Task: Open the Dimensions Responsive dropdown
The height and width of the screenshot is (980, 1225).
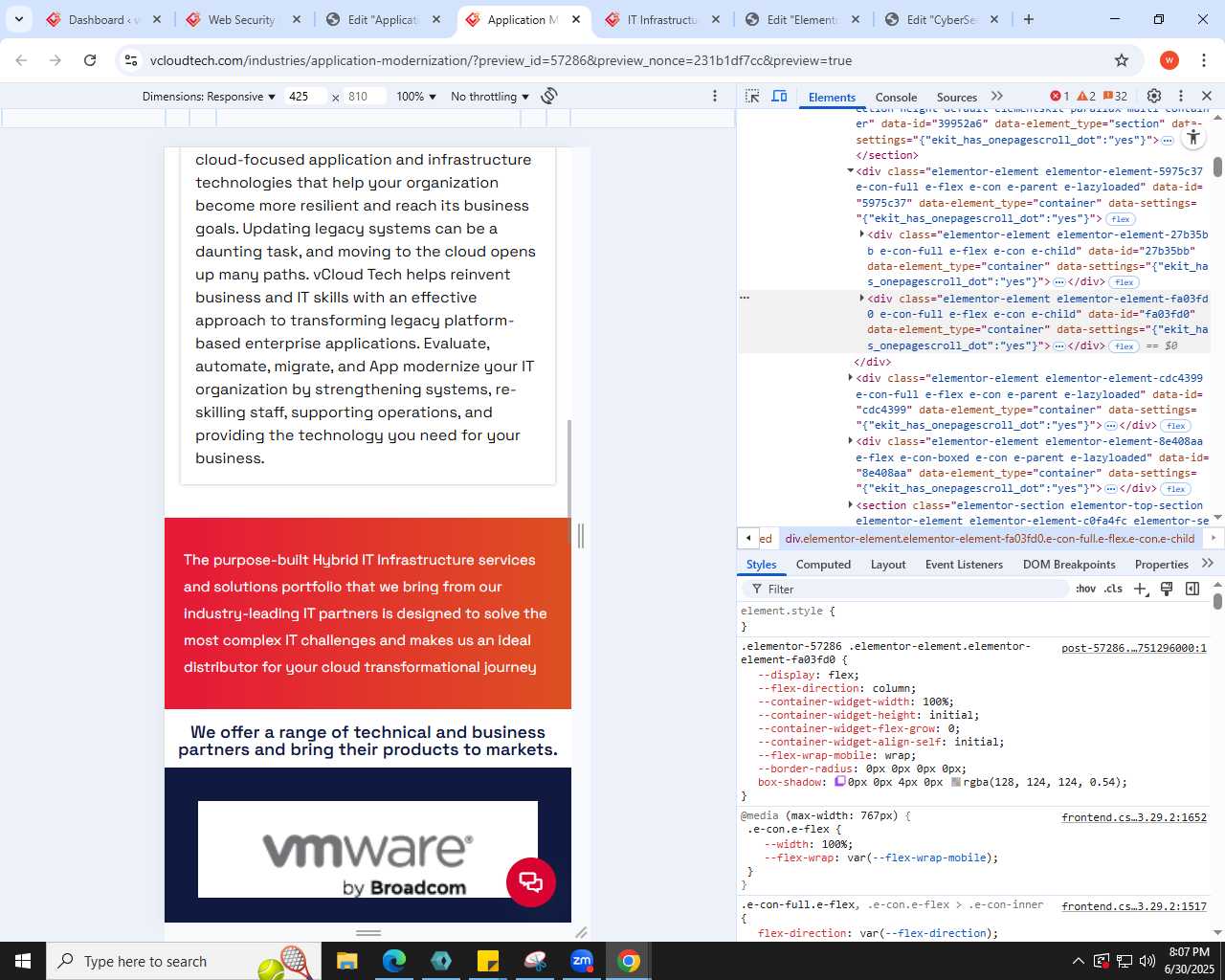Action: [x=209, y=97]
